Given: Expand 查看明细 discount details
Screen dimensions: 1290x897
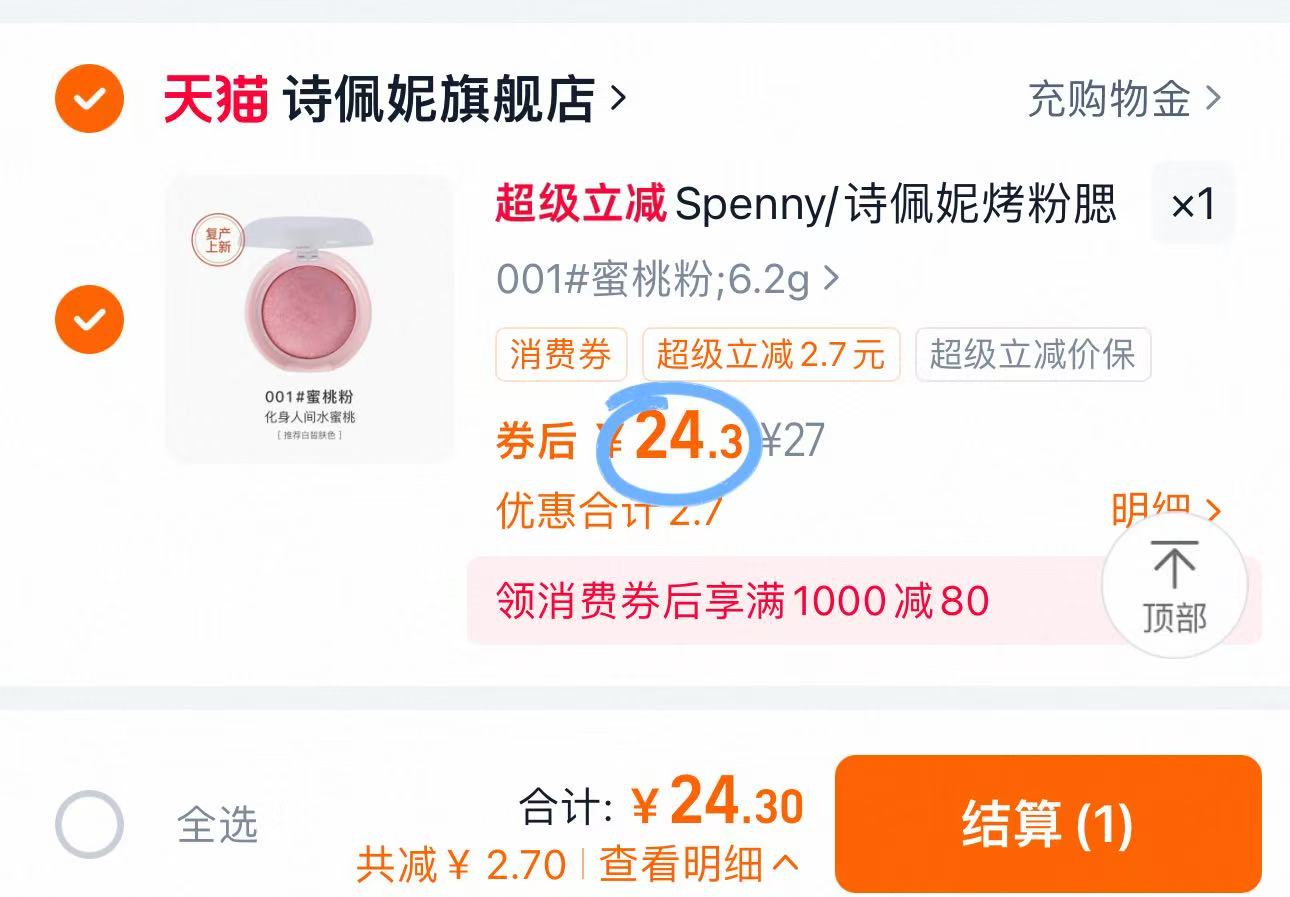Looking at the screenshot, I should pos(698,865).
